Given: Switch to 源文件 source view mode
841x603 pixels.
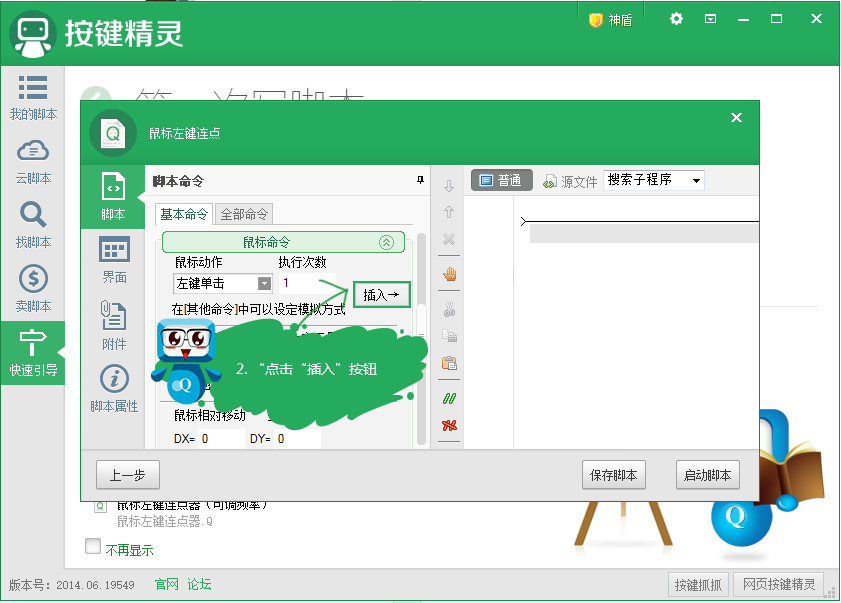Looking at the screenshot, I should click(570, 181).
